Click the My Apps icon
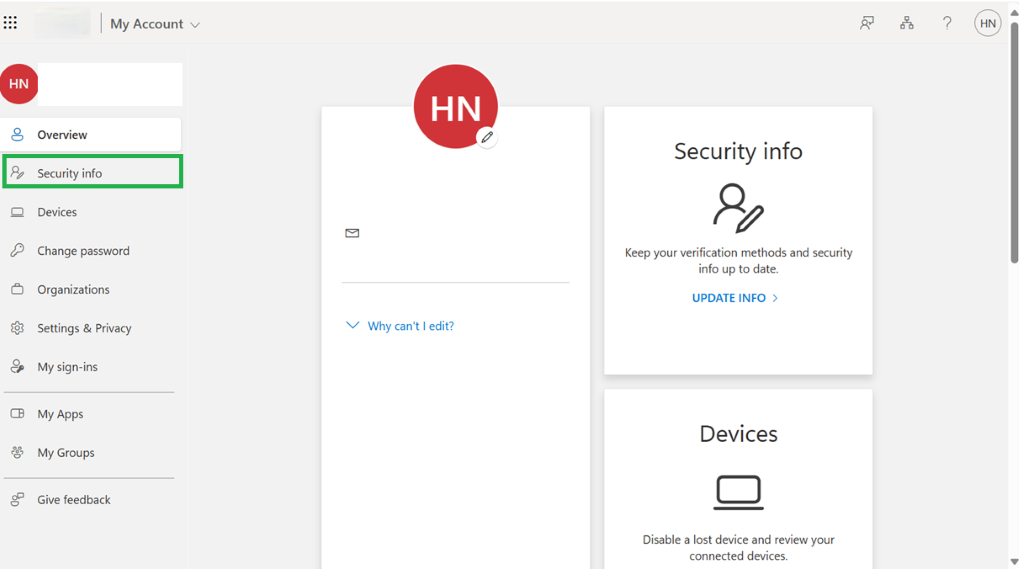 point(18,414)
